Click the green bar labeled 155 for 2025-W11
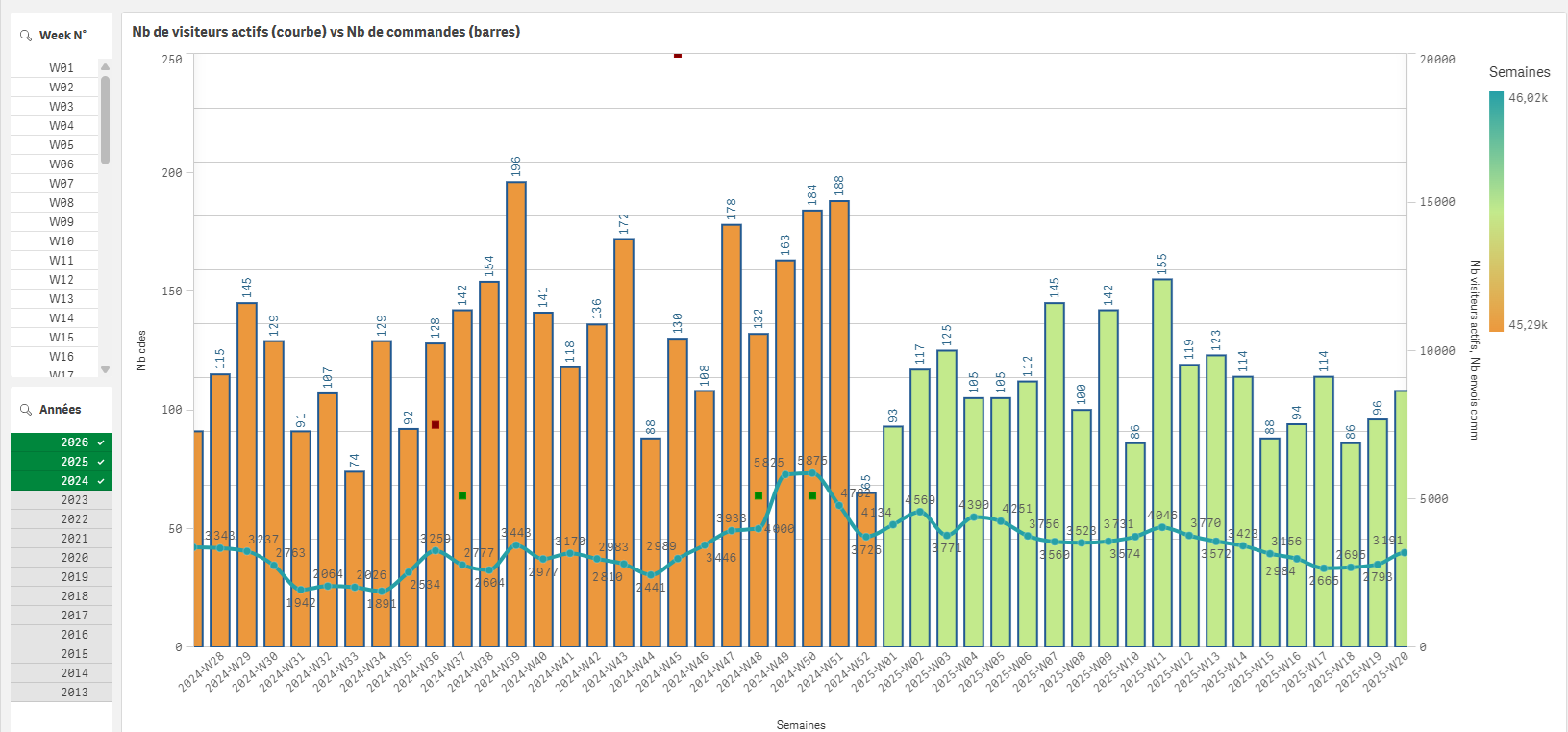Viewport: 1568px width, 732px height. pos(1162,462)
